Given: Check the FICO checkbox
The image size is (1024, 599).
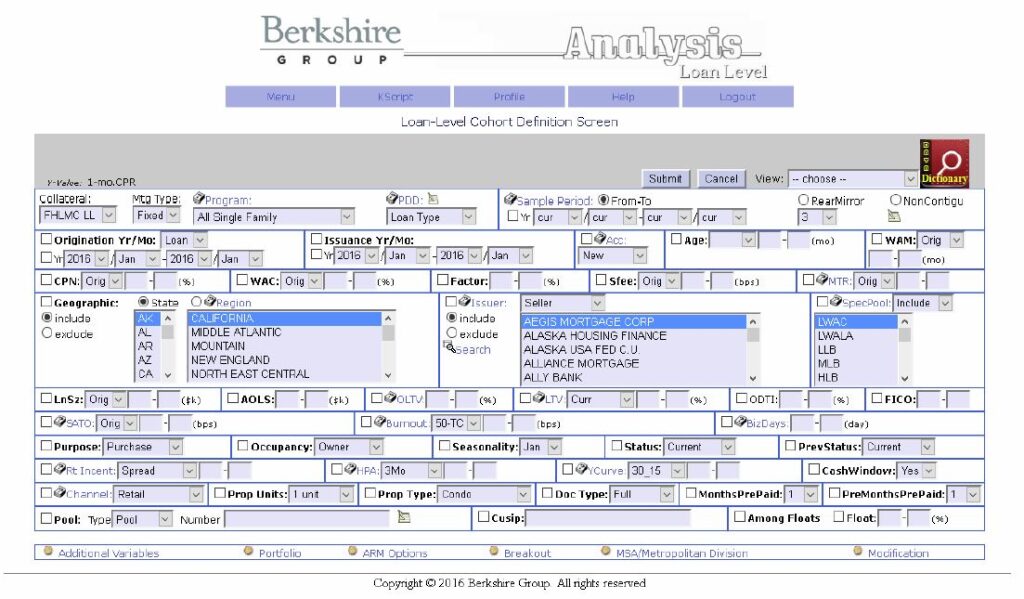Looking at the screenshot, I should (x=877, y=398).
